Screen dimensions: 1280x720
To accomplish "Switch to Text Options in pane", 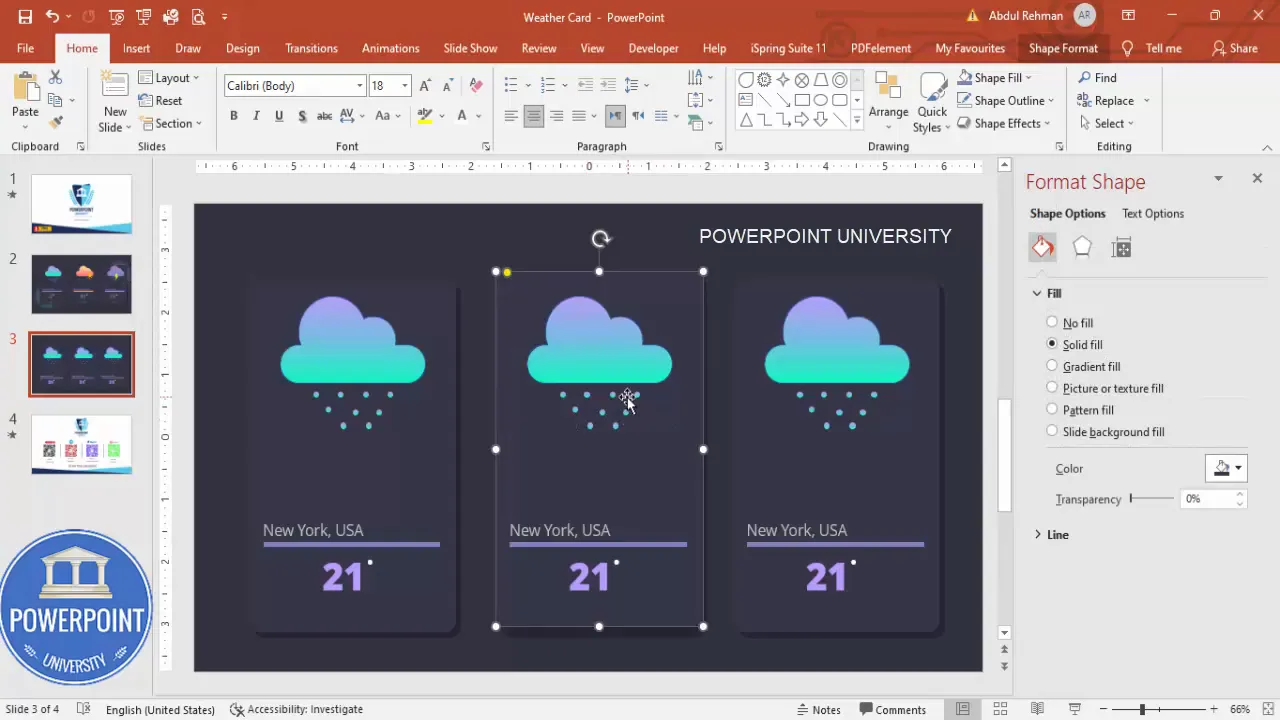I will pos(1152,213).
